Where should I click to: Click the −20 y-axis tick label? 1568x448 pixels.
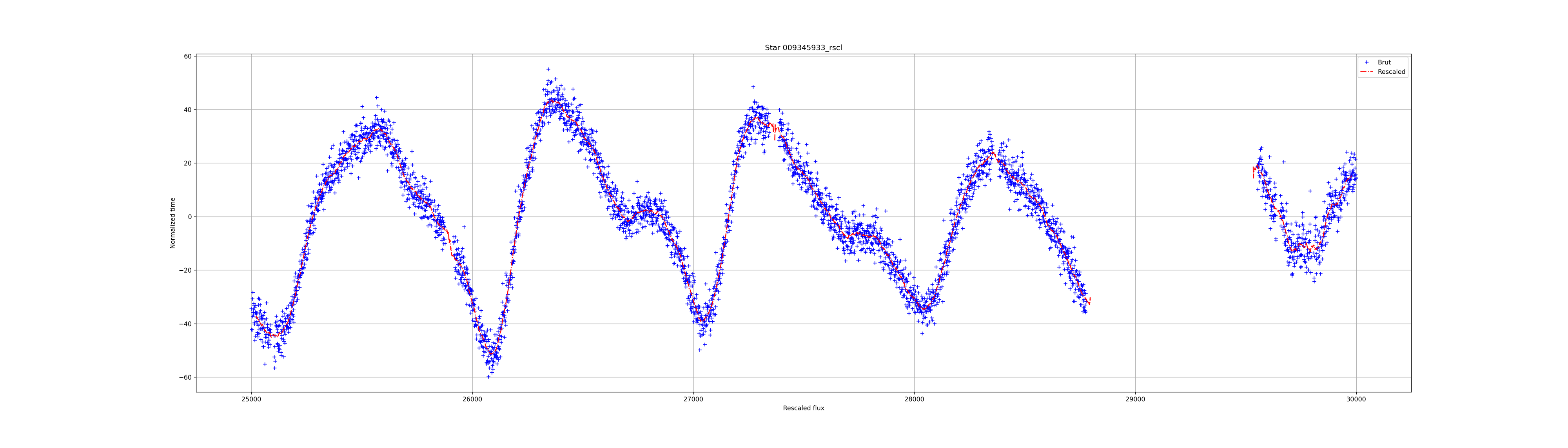[x=185, y=271]
